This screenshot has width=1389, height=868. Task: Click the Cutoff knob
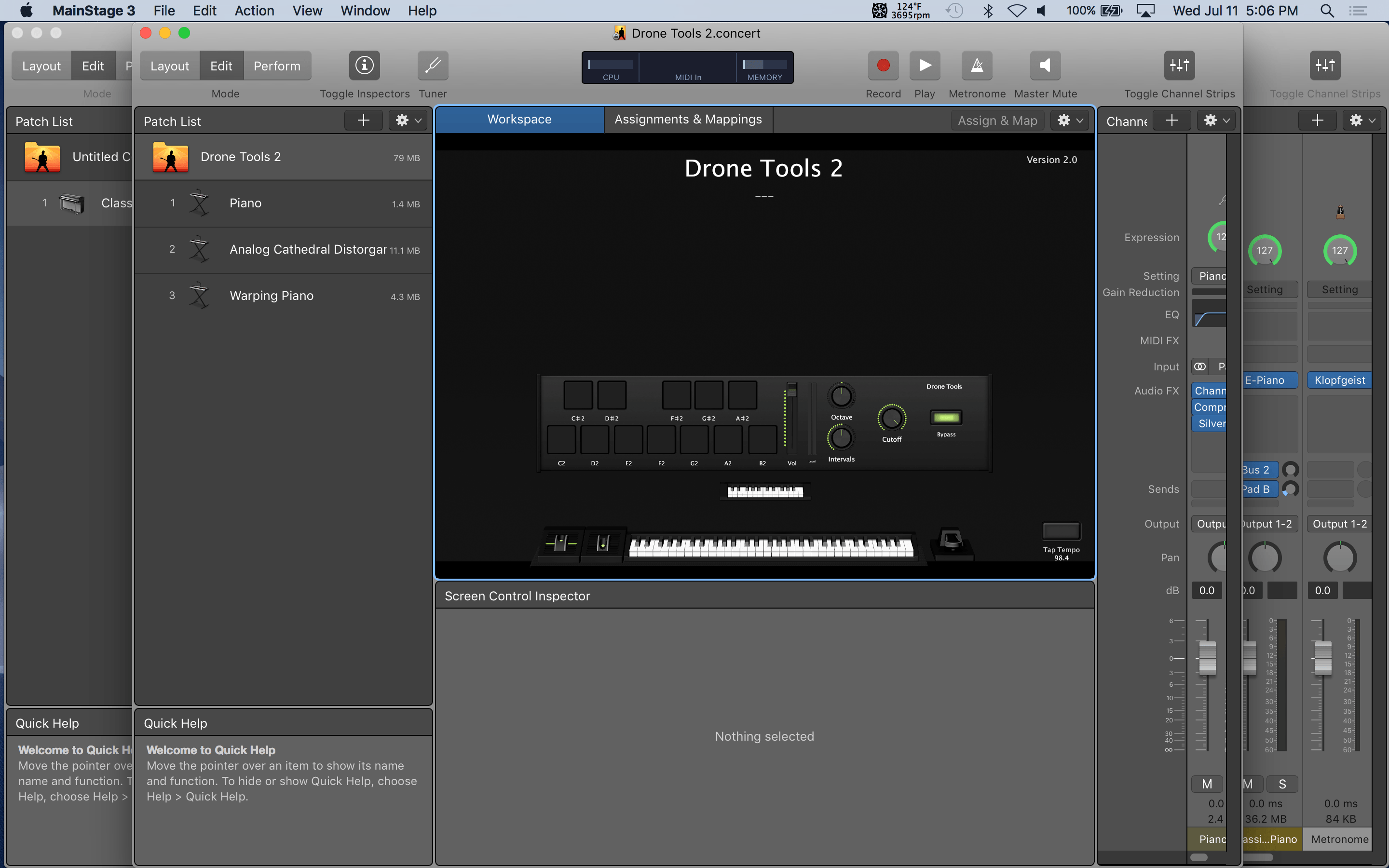pos(891,418)
